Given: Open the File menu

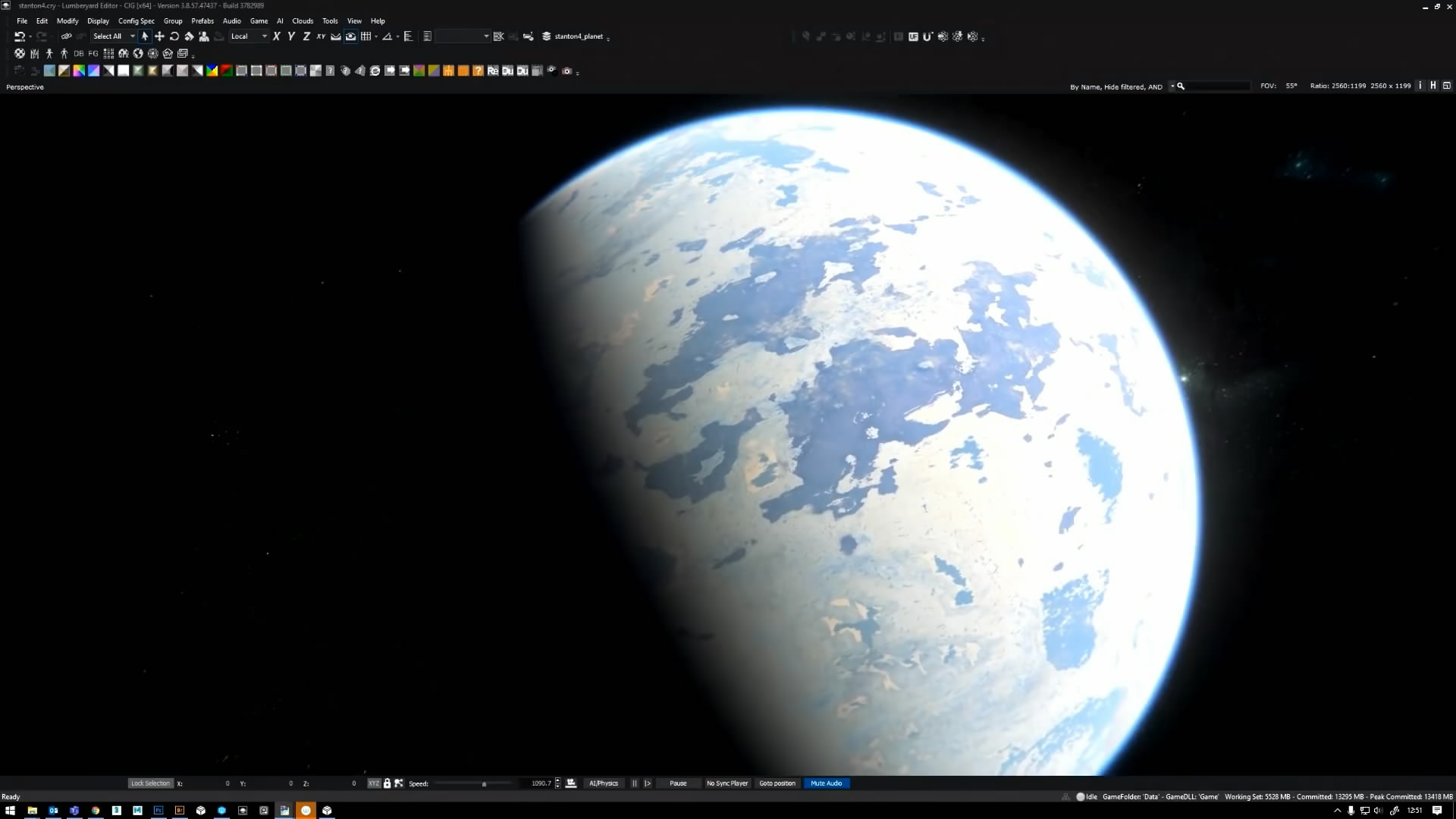Looking at the screenshot, I should pyautogui.click(x=22, y=21).
